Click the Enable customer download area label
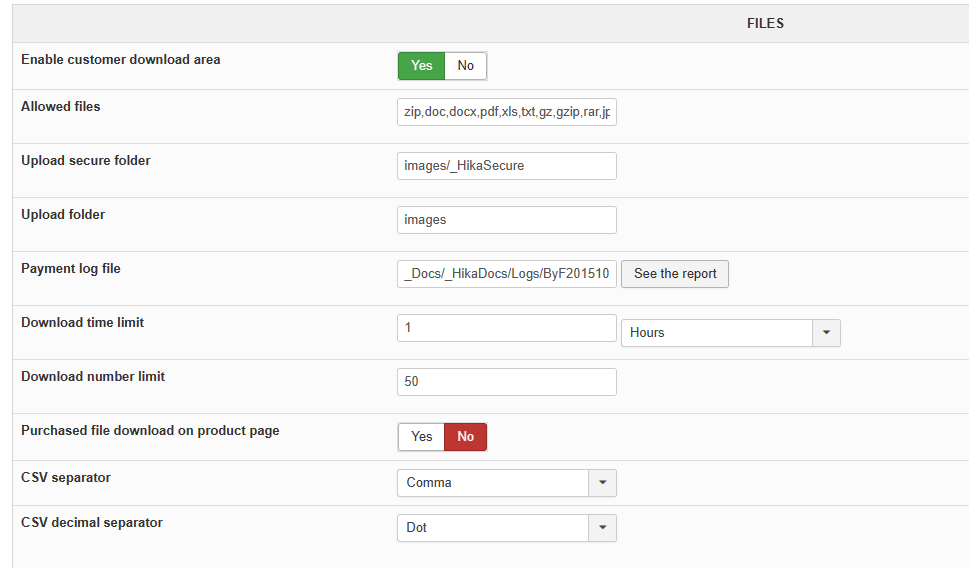Viewport: 969px width, 568px height. (121, 60)
